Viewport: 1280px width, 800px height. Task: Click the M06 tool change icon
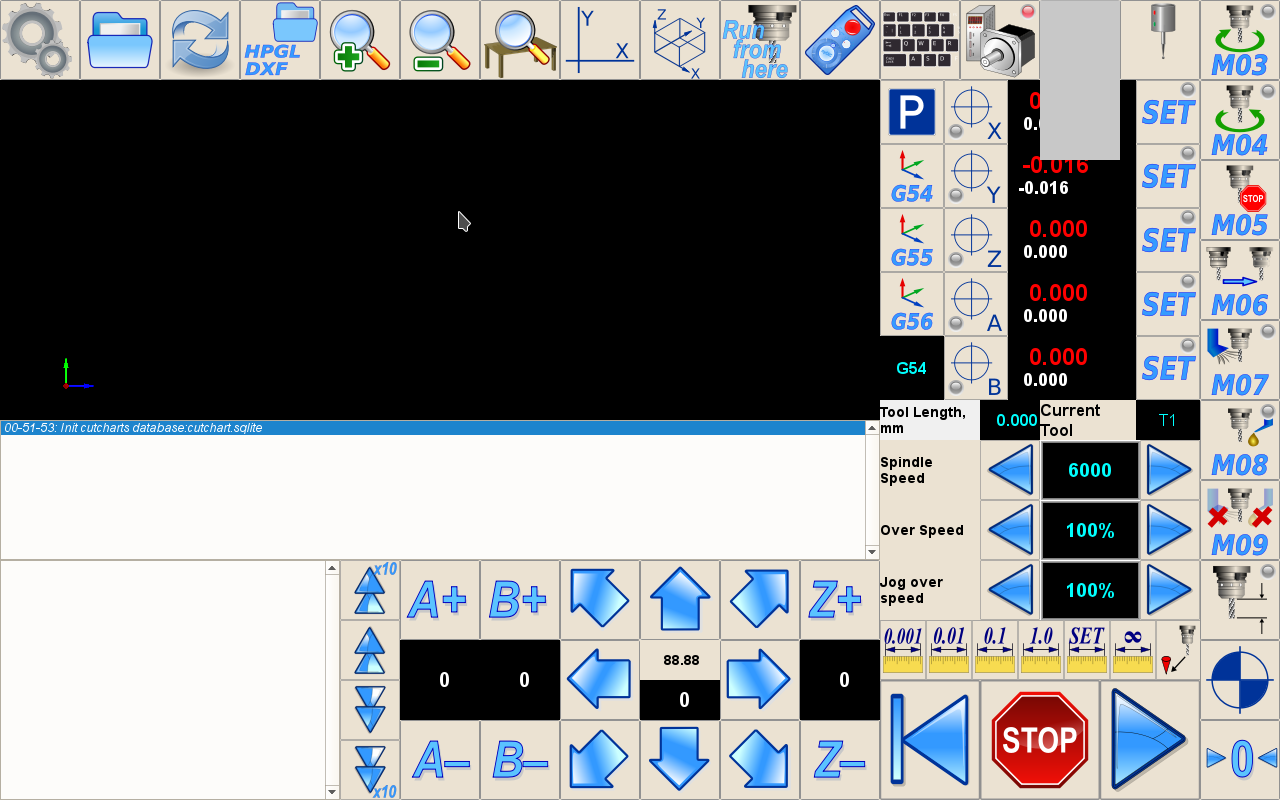(1239, 280)
